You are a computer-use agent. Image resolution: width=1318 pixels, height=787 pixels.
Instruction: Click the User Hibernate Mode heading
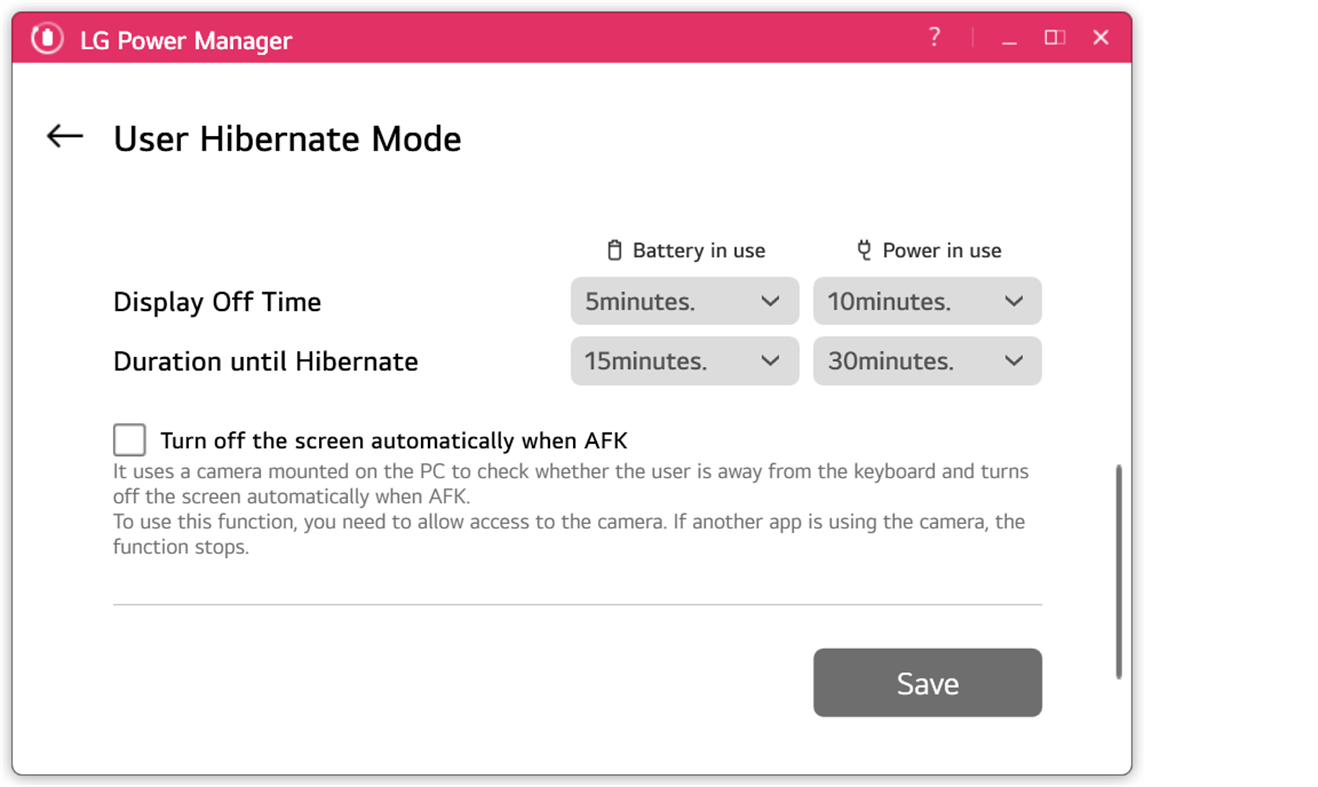pyautogui.click(x=287, y=139)
